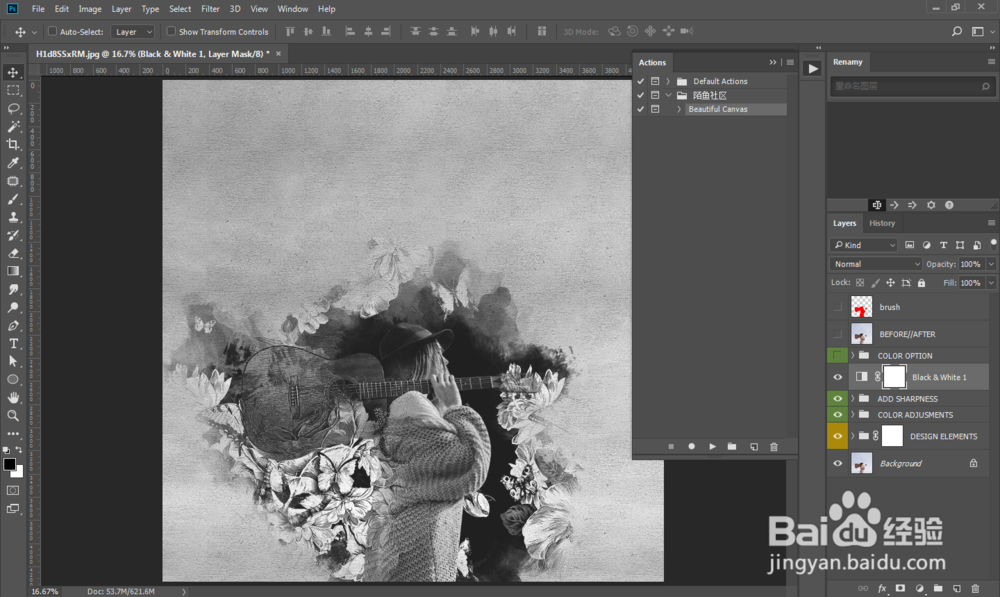Screen dimensions: 1000x597
Task: Open the Actions panel menu
Action: pos(790,62)
